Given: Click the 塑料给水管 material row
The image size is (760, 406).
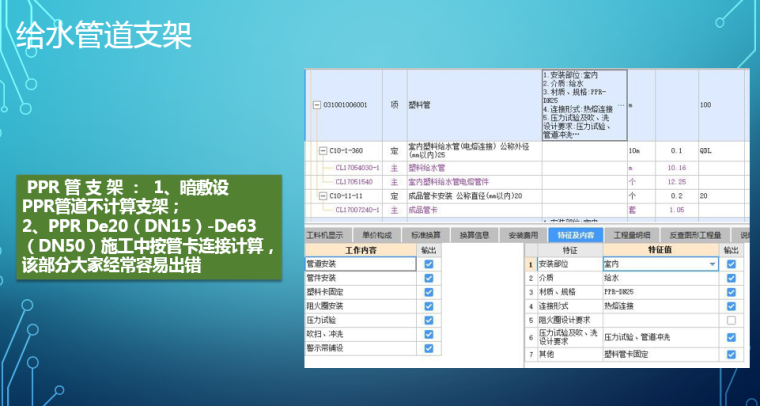Looking at the screenshot, I should 428,168.
